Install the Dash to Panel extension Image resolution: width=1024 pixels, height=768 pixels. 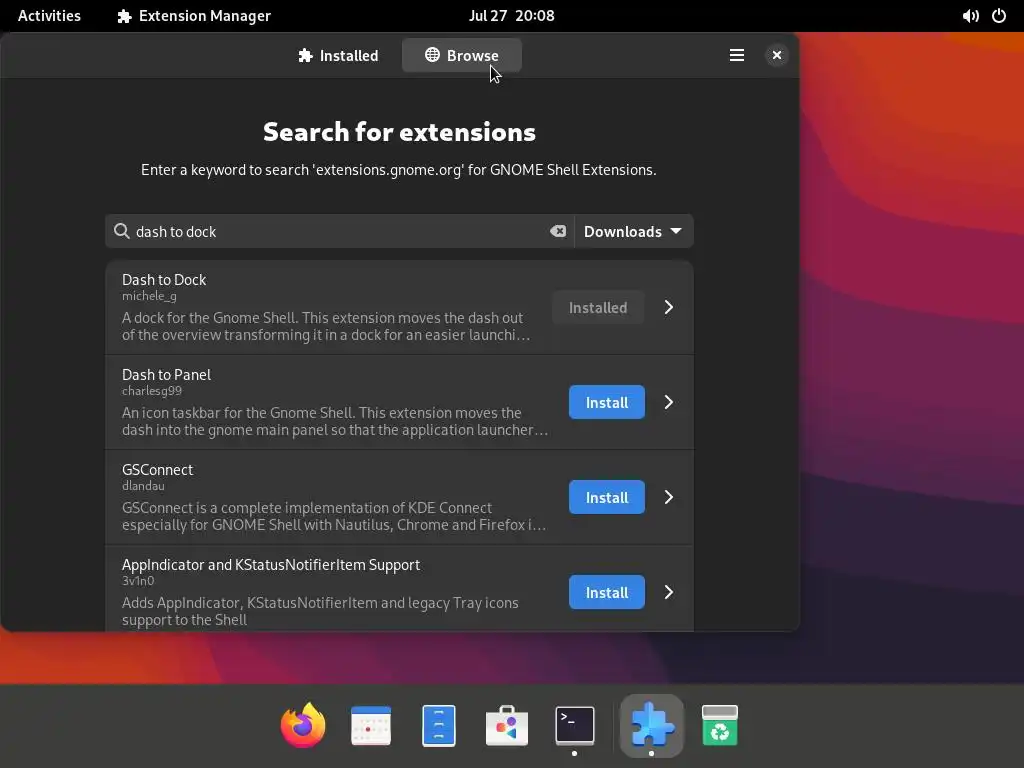point(607,402)
